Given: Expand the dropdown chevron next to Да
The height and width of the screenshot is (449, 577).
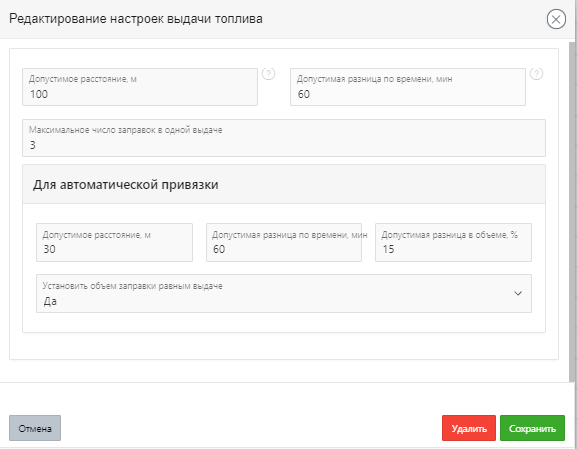Looking at the screenshot, I should pyautogui.click(x=518, y=293).
